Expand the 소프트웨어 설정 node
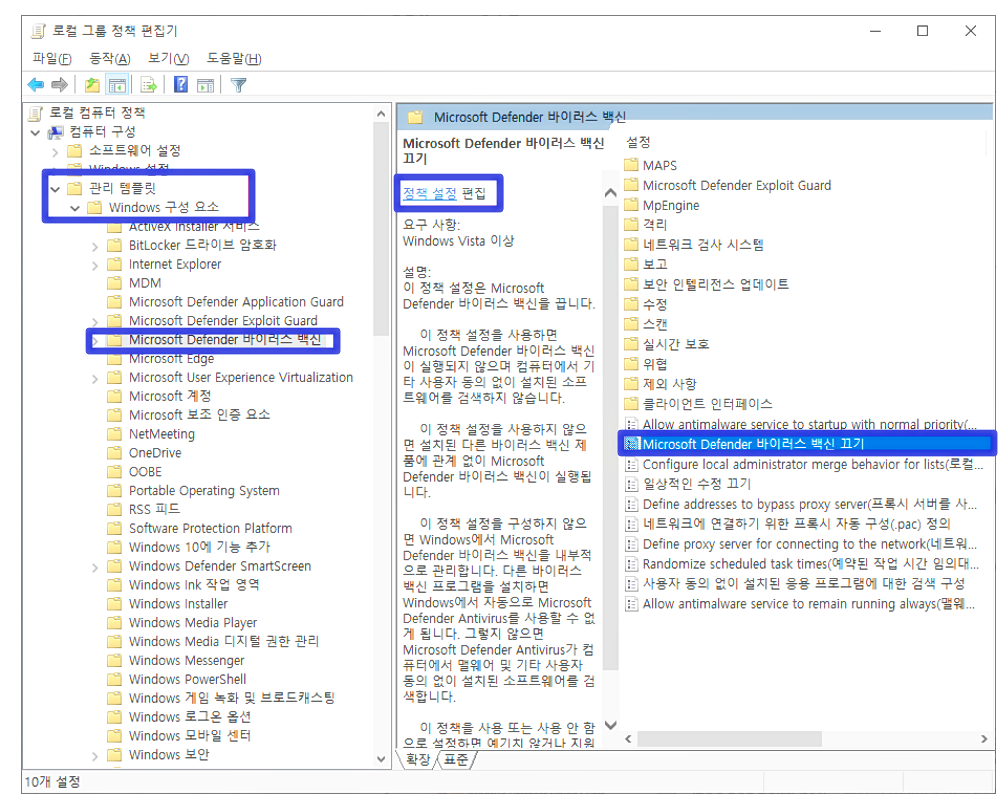The image size is (1005, 802). coord(55,152)
